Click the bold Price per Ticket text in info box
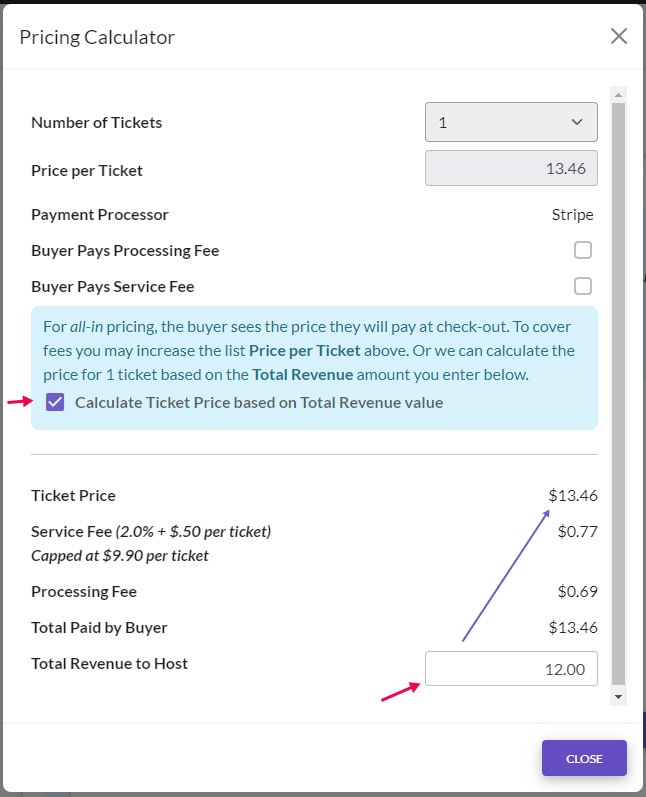This screenshot has width=646, height=797. pos(304,351)
